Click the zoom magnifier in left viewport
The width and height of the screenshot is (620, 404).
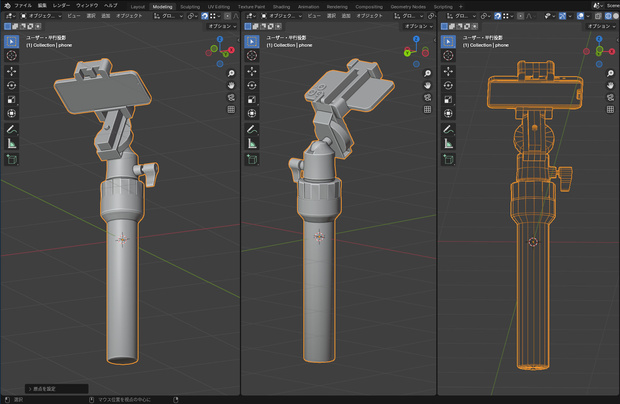[x=231, y=73]
